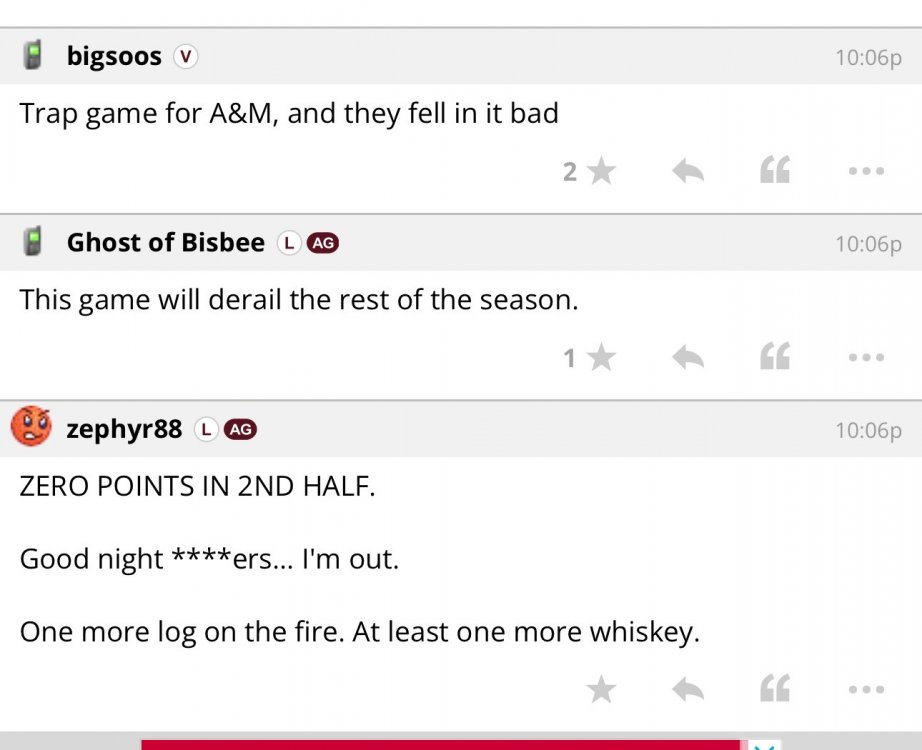Open zephyr88's user profile

coord(124,430)
